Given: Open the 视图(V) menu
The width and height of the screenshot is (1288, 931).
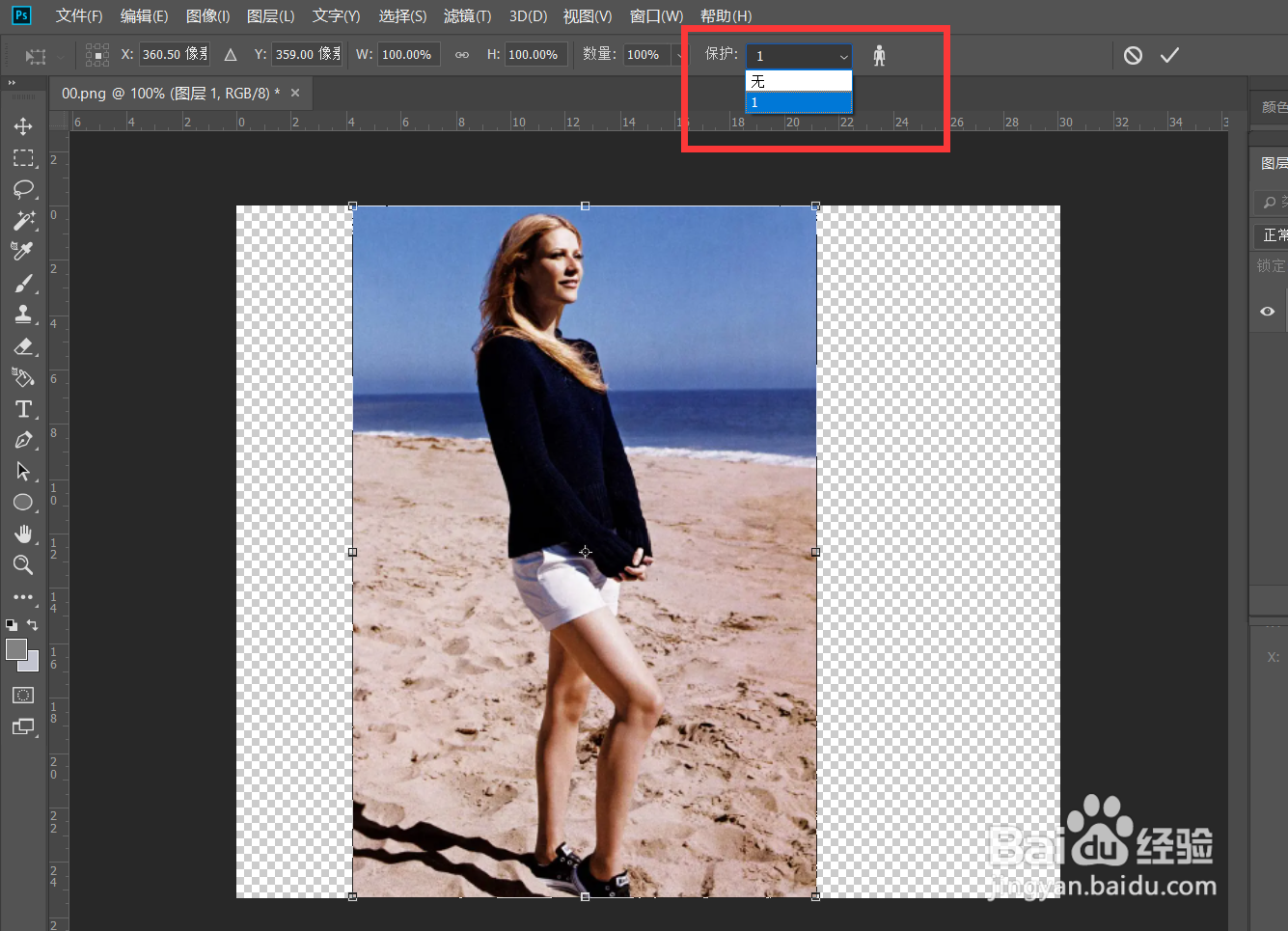Looking at the screenshot, I should [588, 15].
